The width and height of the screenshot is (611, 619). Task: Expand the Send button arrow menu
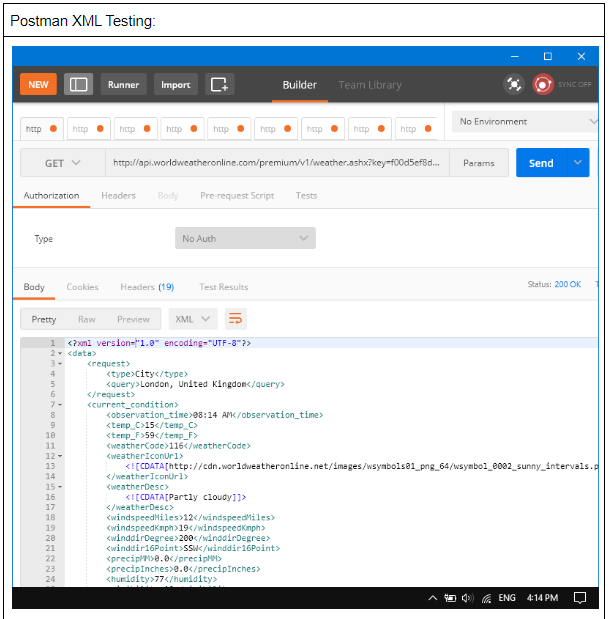(578, 163)
